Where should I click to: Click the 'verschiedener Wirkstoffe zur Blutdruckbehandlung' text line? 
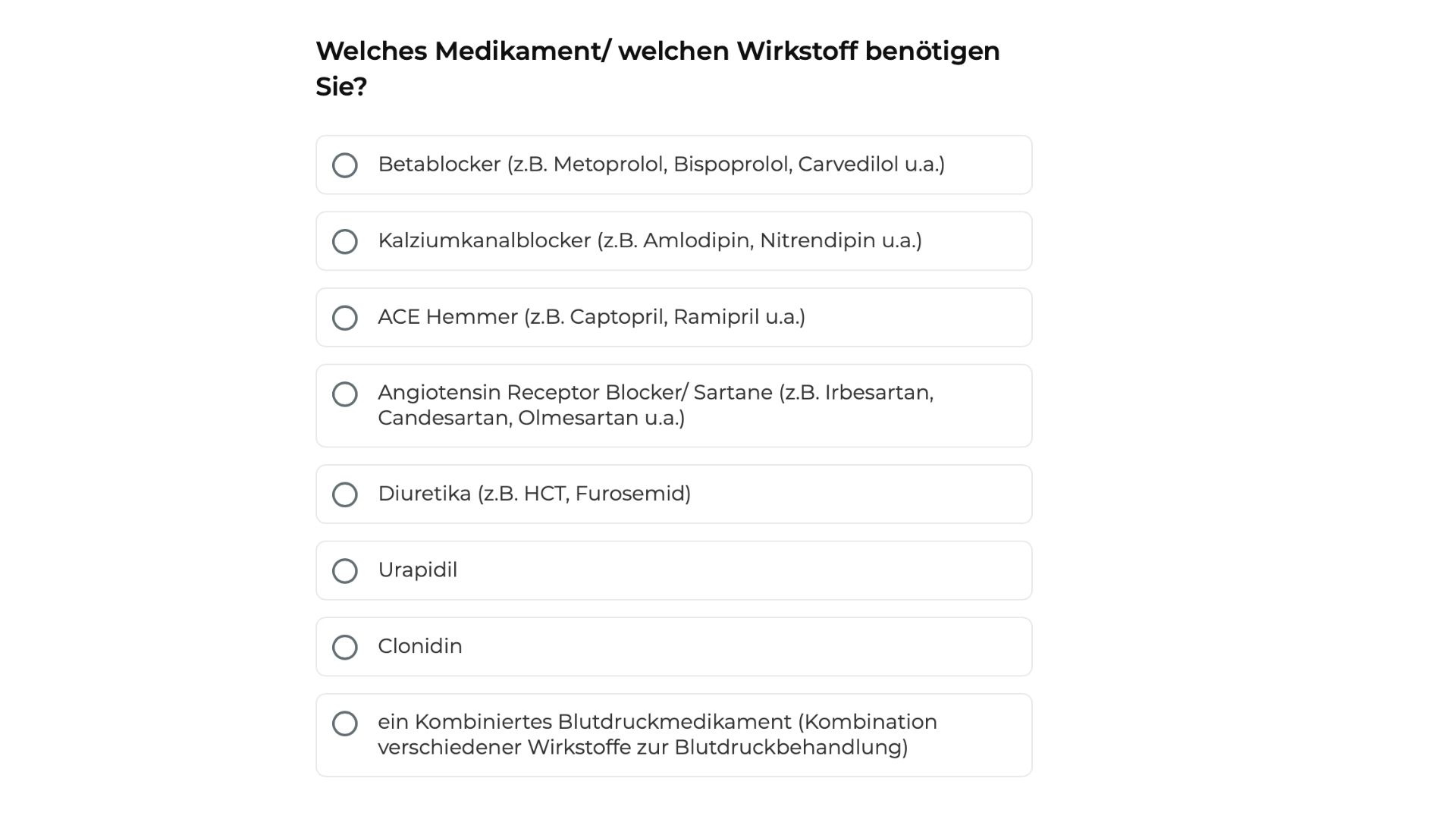pyautogui.click(x=642, y=748)
